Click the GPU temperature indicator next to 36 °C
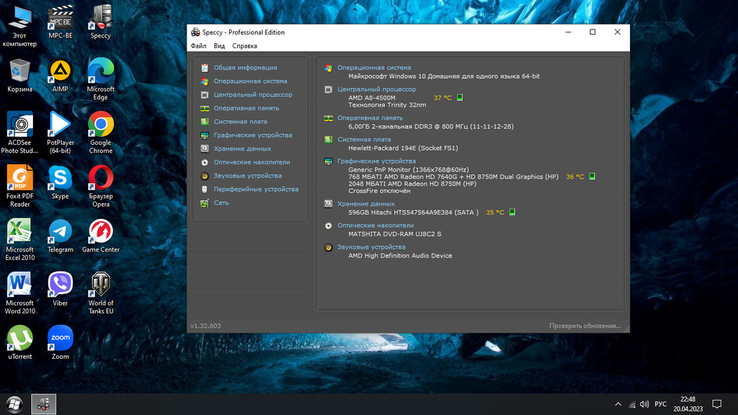 click(x=592, y=176)
